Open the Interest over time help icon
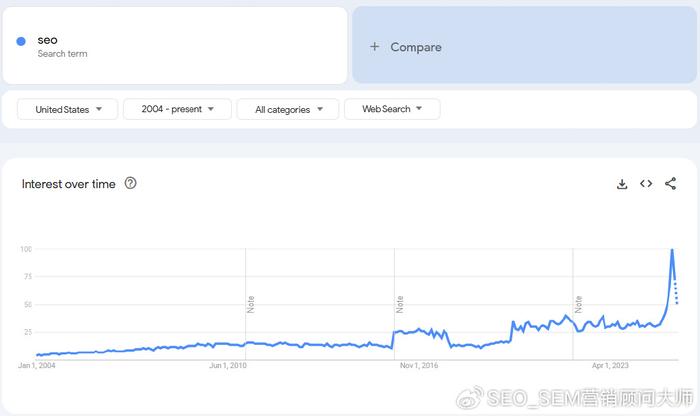700x416 pixels. click(130, 184)
